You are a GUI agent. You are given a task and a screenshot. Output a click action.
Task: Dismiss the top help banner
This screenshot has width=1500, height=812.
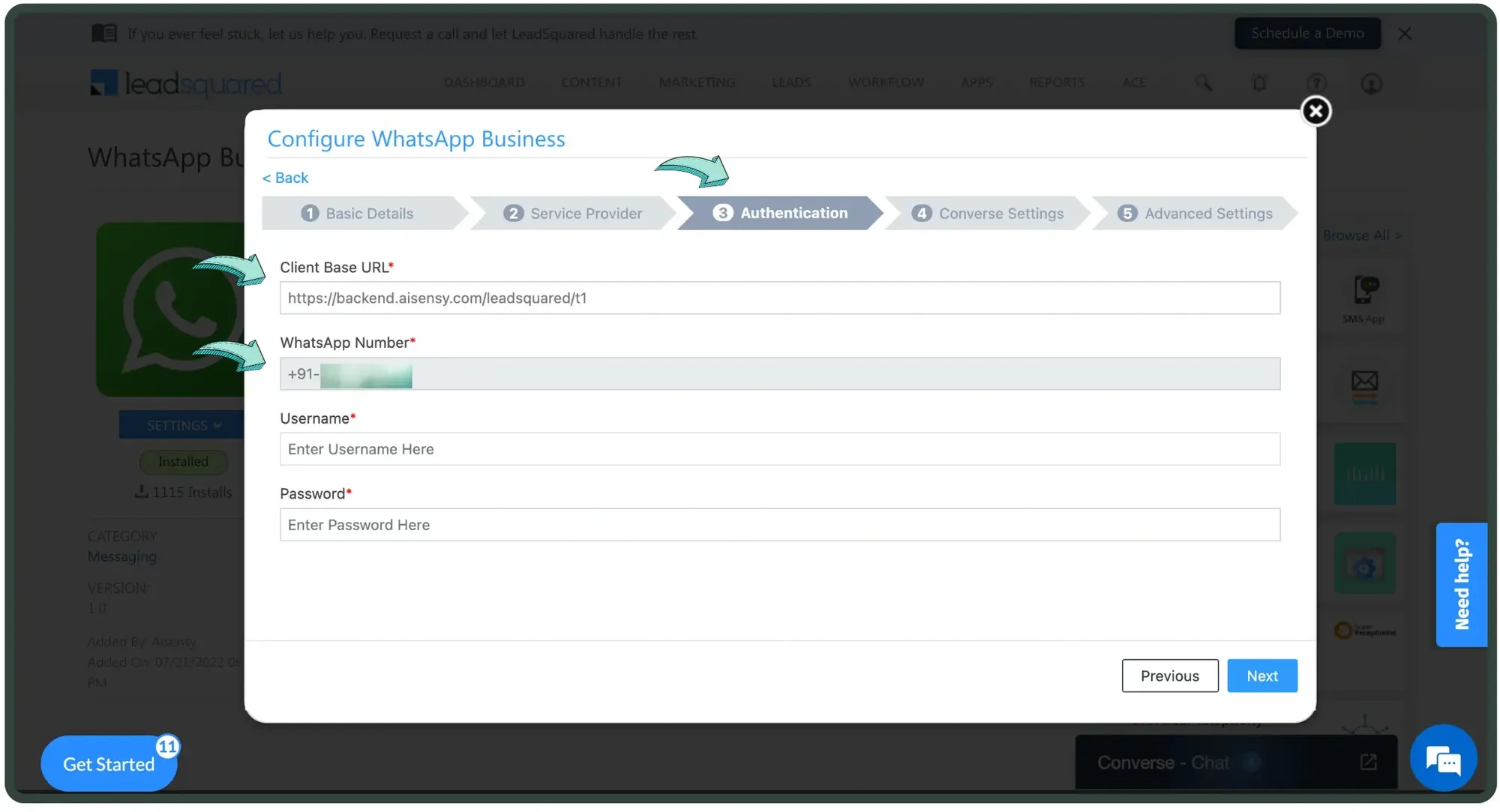click(1405, 34)
